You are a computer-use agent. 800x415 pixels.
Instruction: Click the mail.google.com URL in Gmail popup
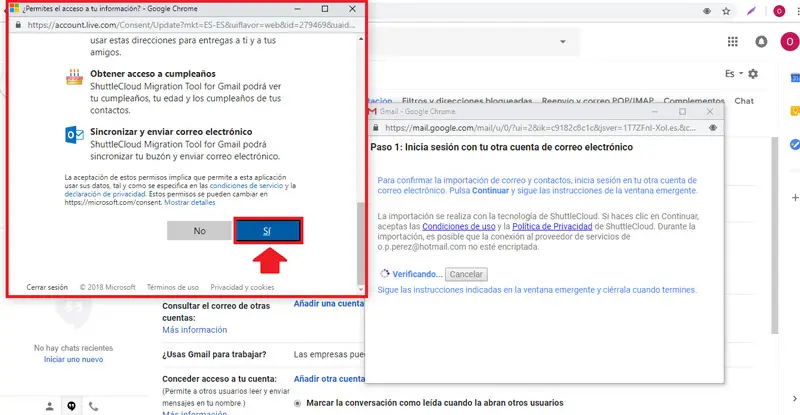coord(540,128)
